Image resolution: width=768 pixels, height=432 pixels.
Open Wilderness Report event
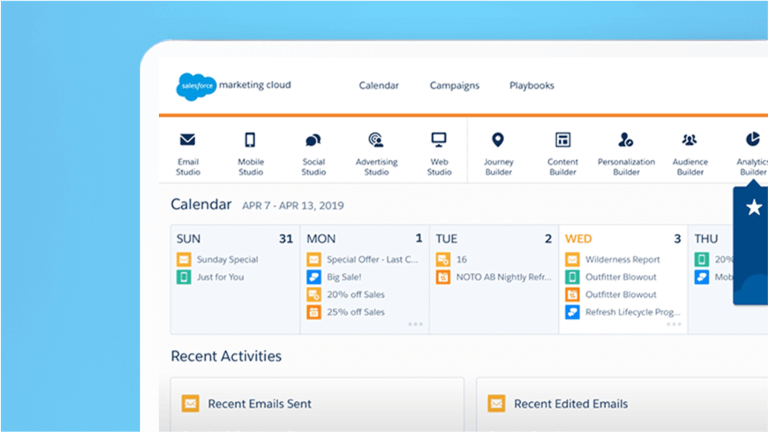click(621, 260)
